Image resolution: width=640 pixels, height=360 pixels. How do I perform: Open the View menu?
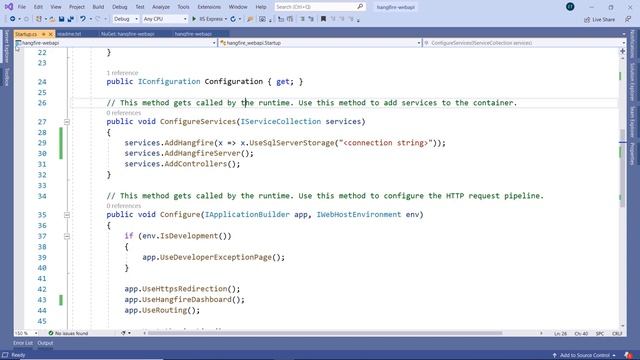click(x=56, y=7)
